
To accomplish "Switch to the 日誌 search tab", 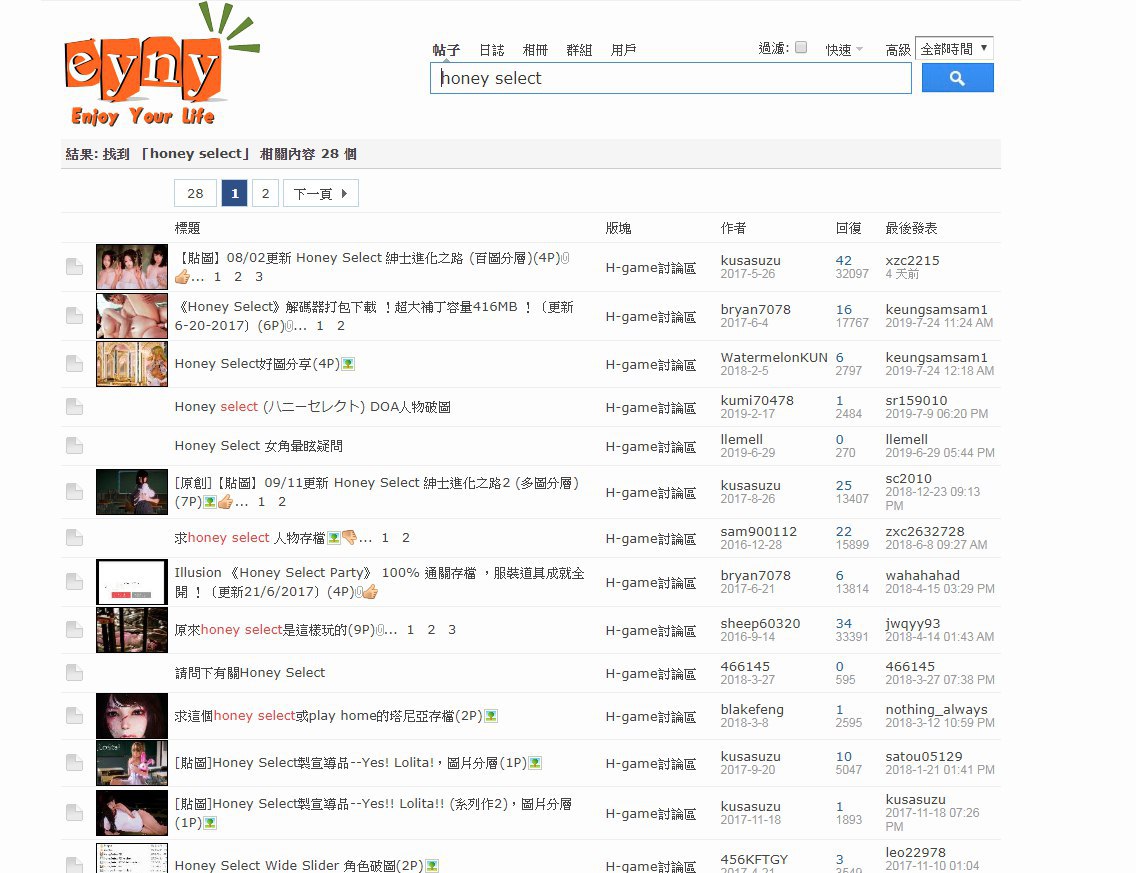I will 491,50.
